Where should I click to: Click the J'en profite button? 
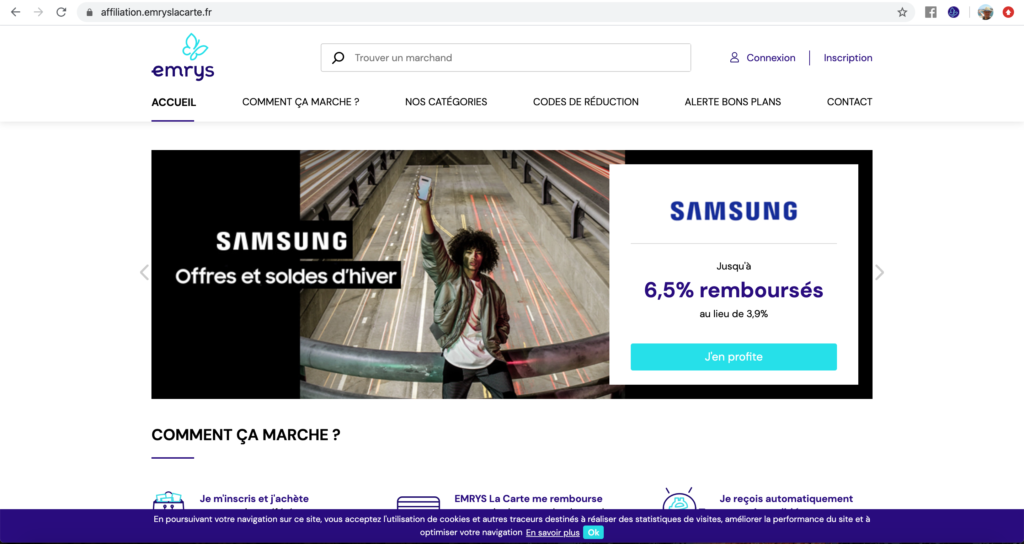click(733, 357)
